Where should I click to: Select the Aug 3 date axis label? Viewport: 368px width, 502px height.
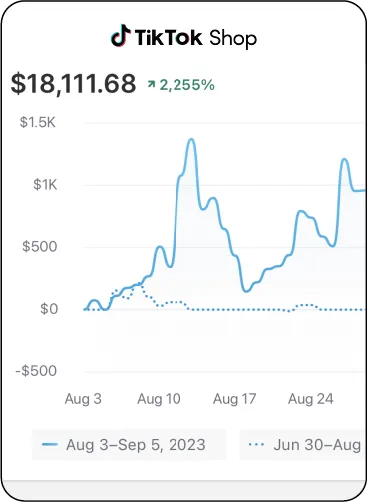[x=83, y=399]
